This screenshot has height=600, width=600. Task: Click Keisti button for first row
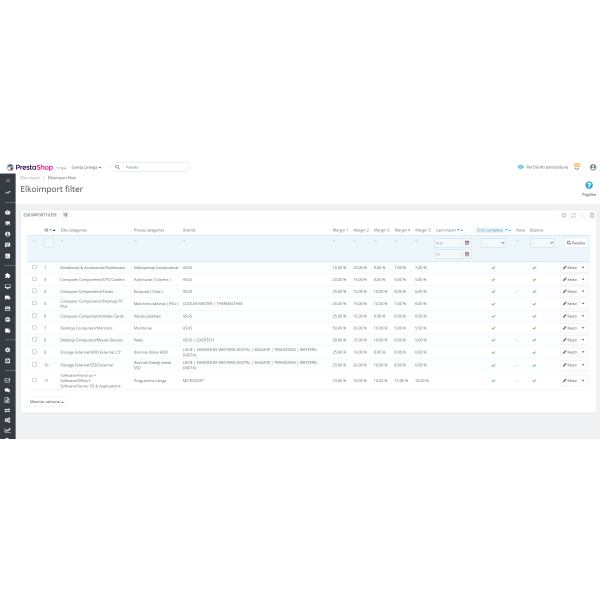coord(570,267)
